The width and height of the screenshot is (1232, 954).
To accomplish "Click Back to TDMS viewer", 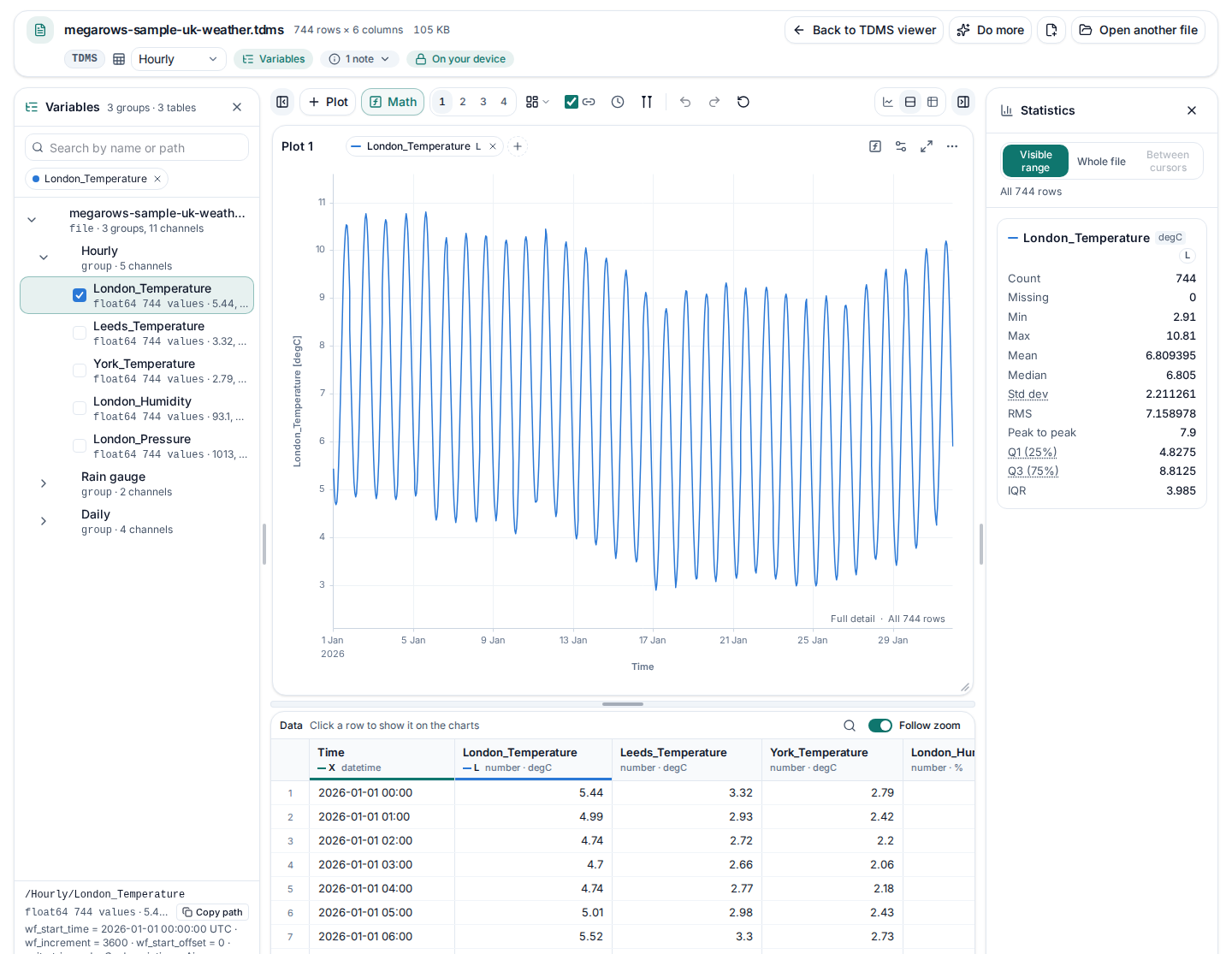I will (x=864, y=30).
